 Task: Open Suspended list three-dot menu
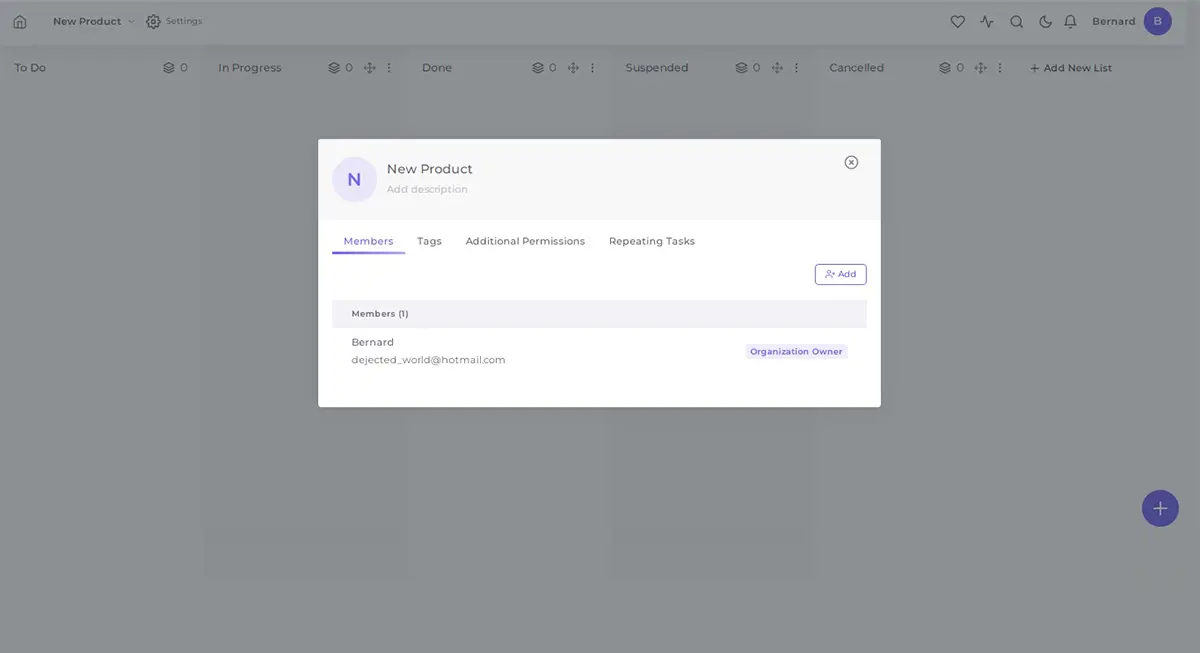pyautogui.click(x=796, y=68)
